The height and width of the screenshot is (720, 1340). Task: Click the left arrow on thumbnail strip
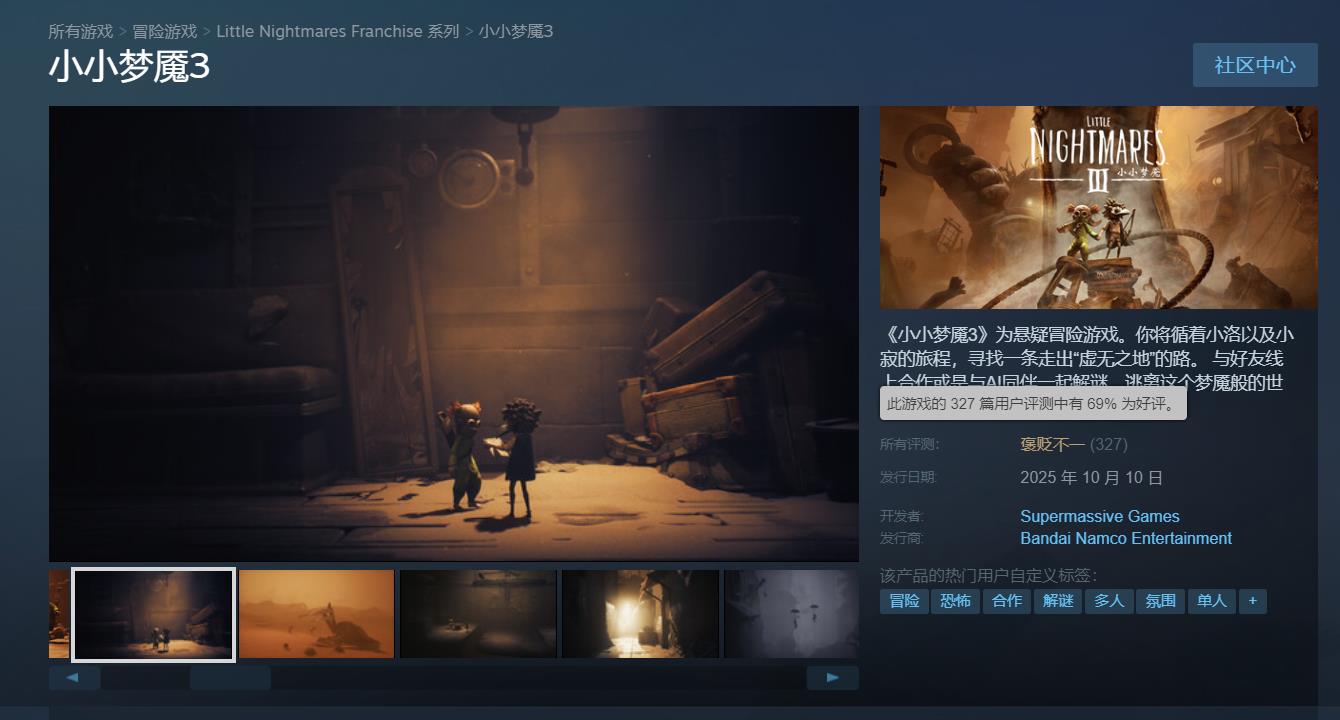click(x=74, y=678)
